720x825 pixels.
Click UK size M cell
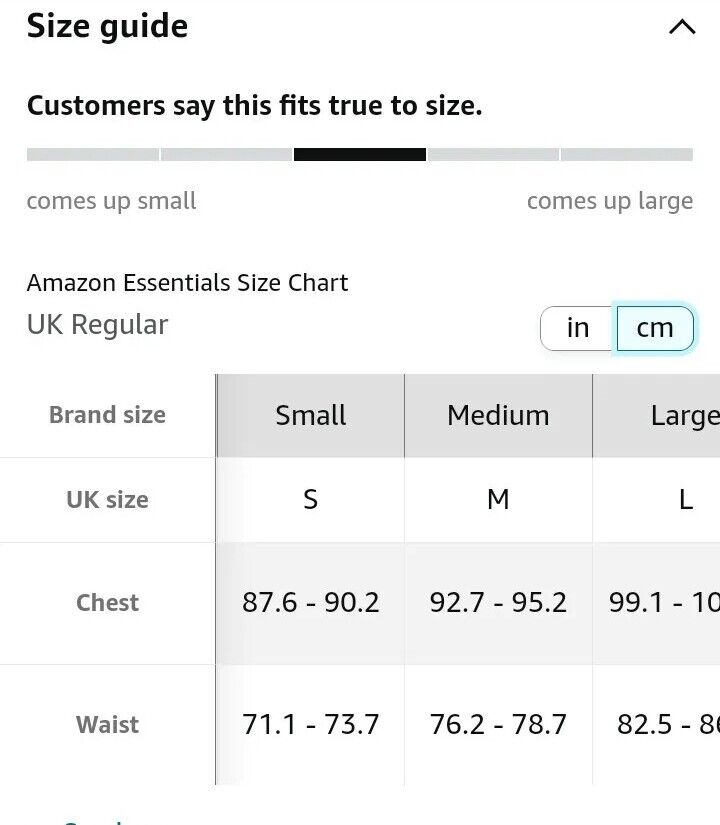coord(498,500)
